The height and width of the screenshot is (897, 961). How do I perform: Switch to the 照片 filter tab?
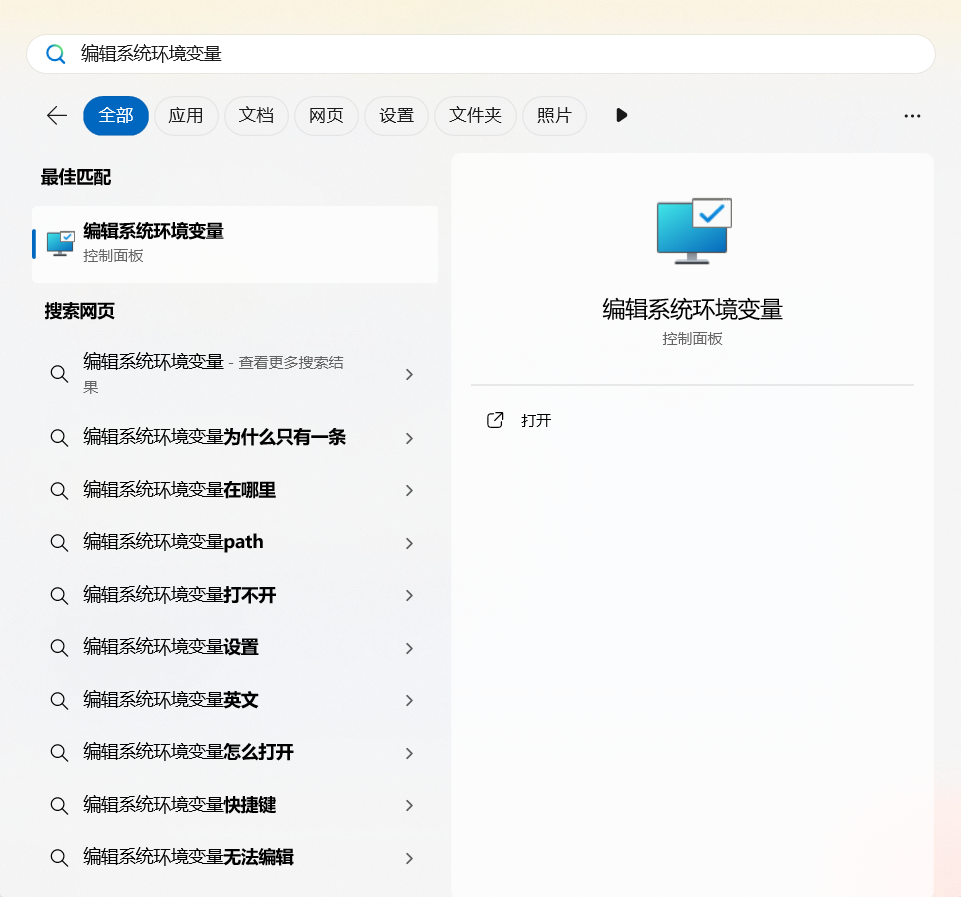click(555, 115)
